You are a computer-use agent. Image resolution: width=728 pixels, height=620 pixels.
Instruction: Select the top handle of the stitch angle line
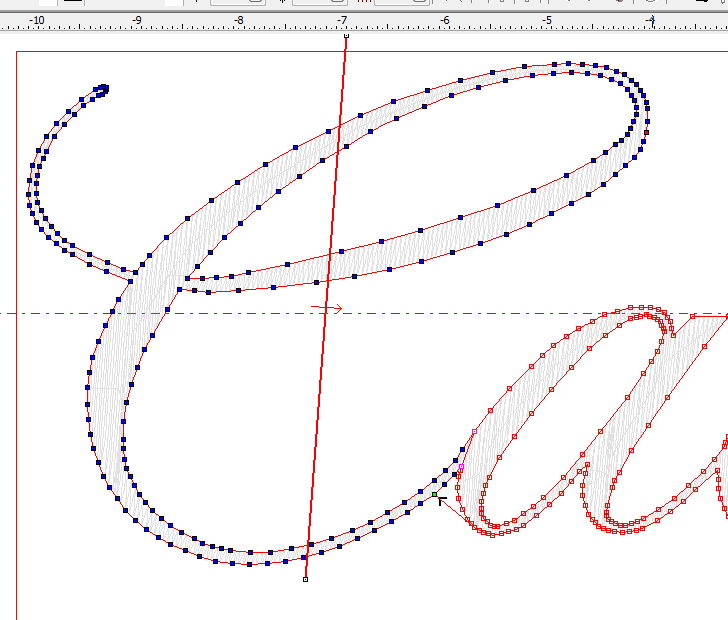(x=346, y=36)
